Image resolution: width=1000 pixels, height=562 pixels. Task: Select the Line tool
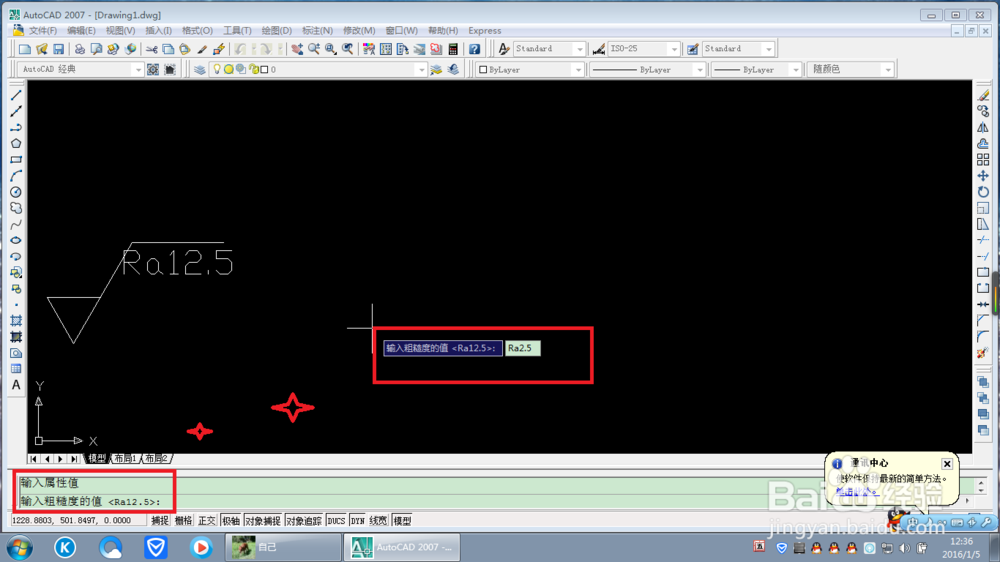[x=16, y=95]
